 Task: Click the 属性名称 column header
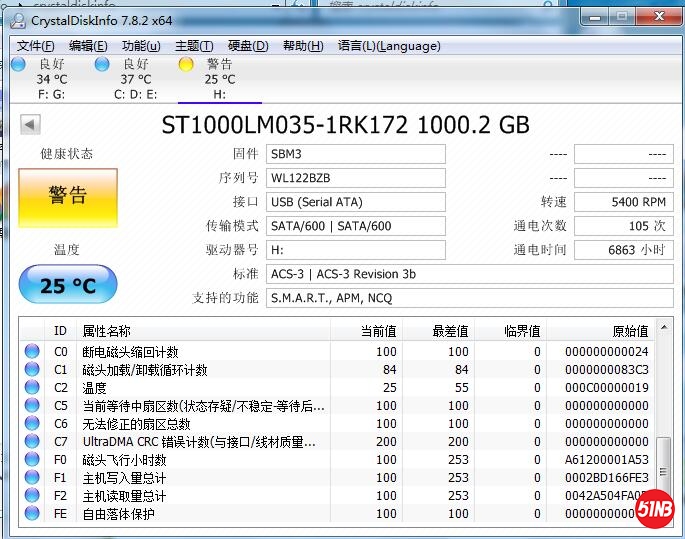coord(200,331)
